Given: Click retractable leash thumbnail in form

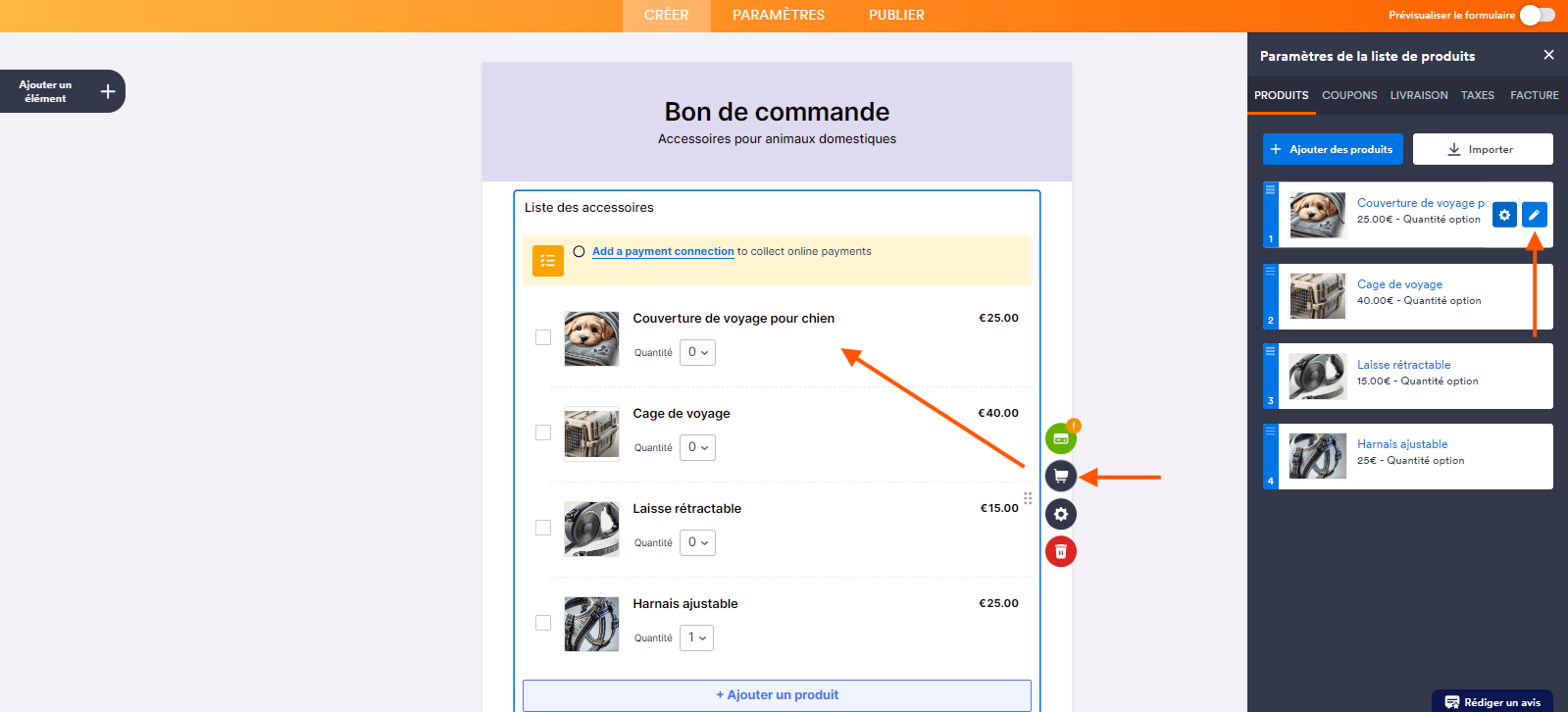Looking at the screenshot, I should point(591,529).
